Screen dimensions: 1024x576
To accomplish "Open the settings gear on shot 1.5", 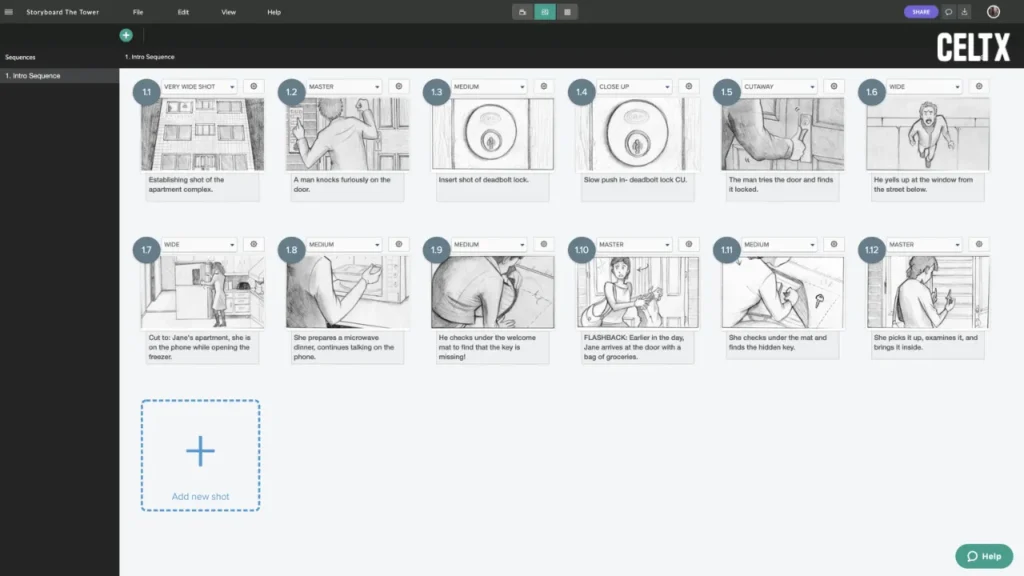I will coord(834,86).
